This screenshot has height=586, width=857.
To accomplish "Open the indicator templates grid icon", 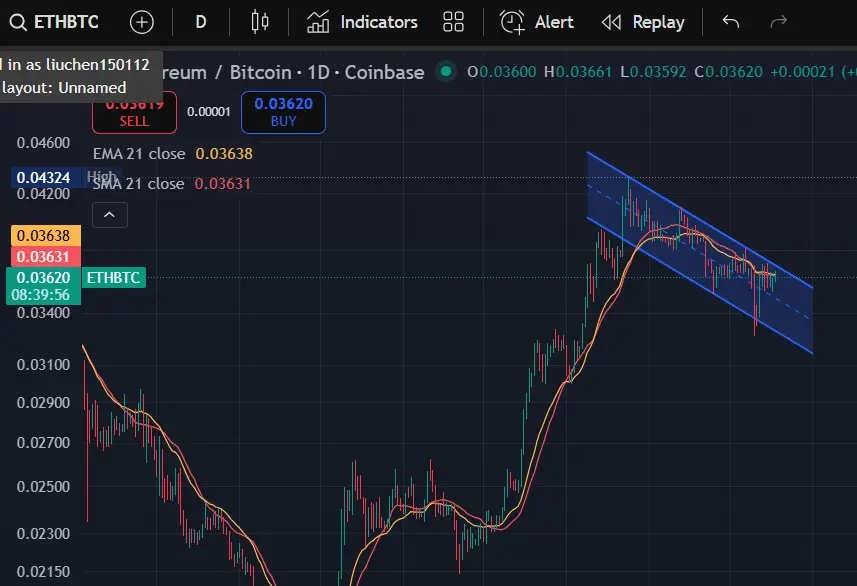I will (453, 22).
